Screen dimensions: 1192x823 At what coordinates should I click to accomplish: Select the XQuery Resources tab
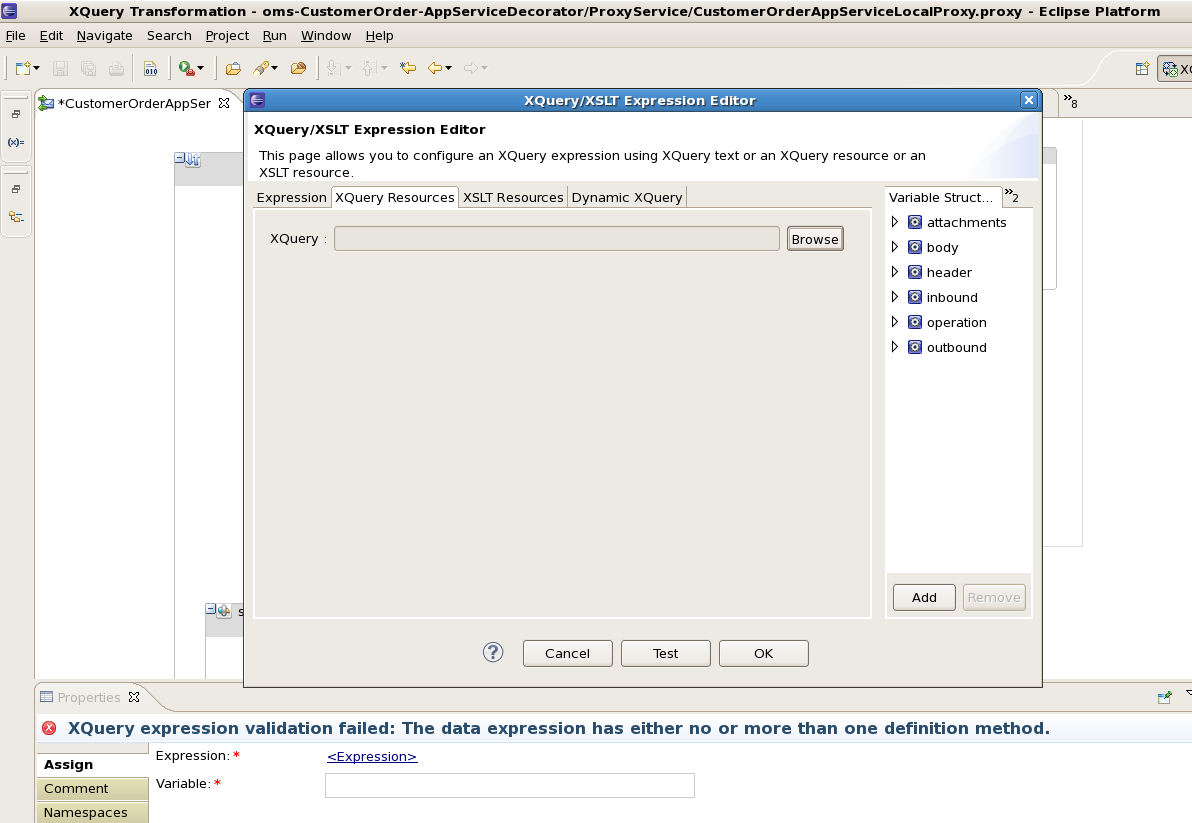pyautogui.click(x=395, y=198)
